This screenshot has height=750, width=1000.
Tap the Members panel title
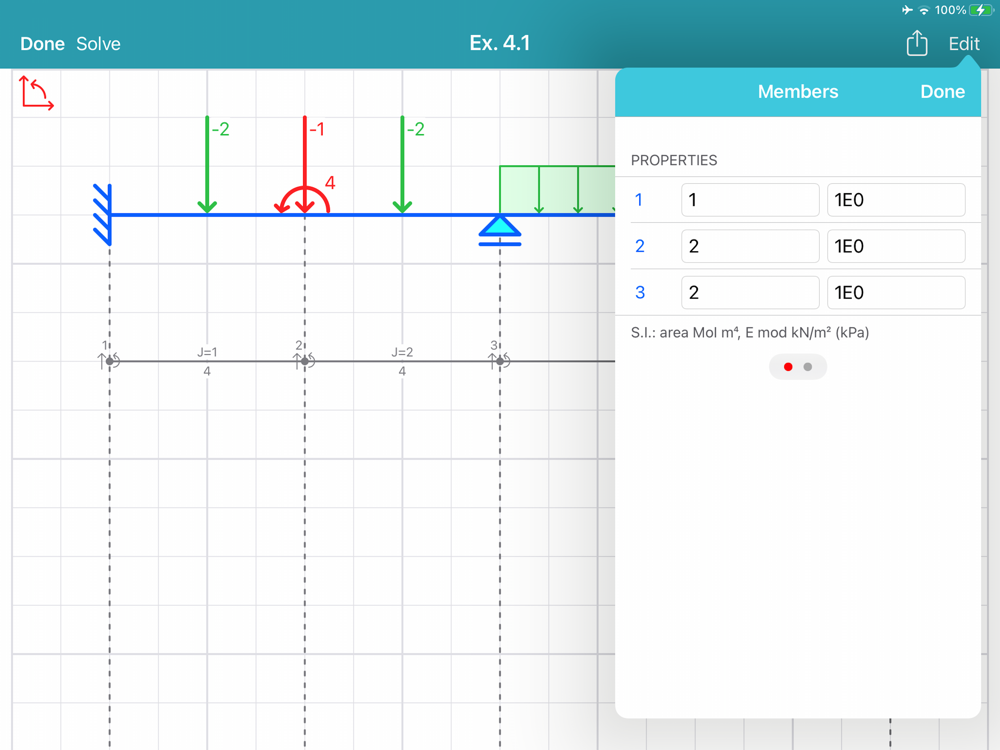(x=798, y=92)
